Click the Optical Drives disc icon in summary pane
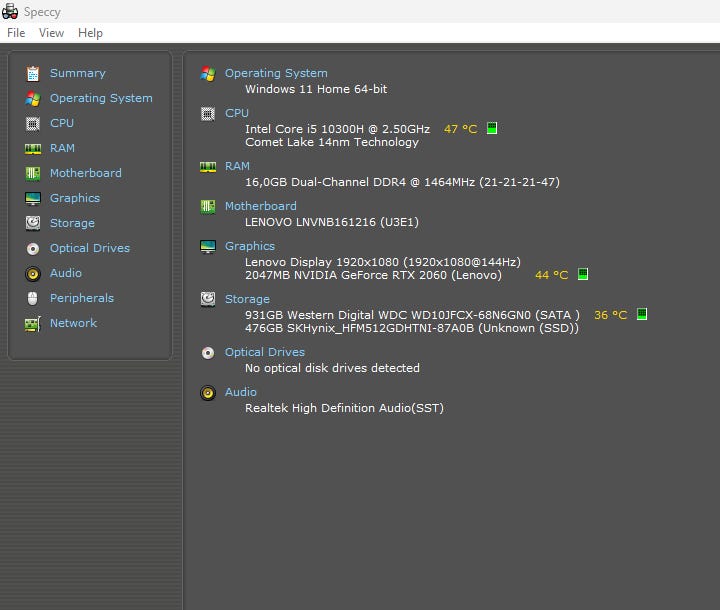Screen dimensions: 720x610 point(208,353)
